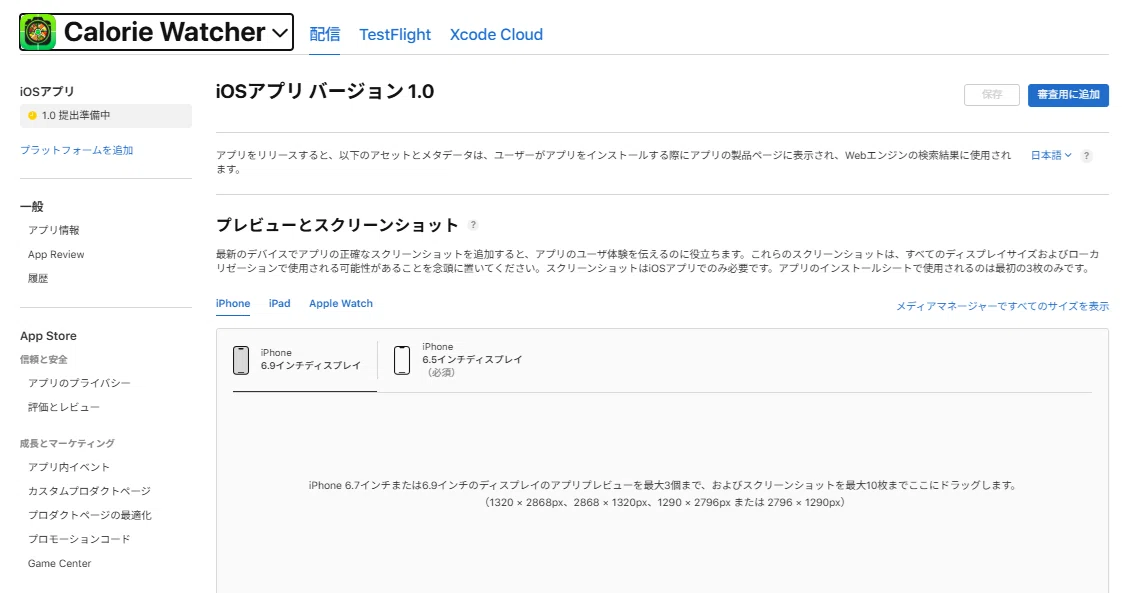Switch to the Apple Watch screenshots tab

(x=341, y=304)
